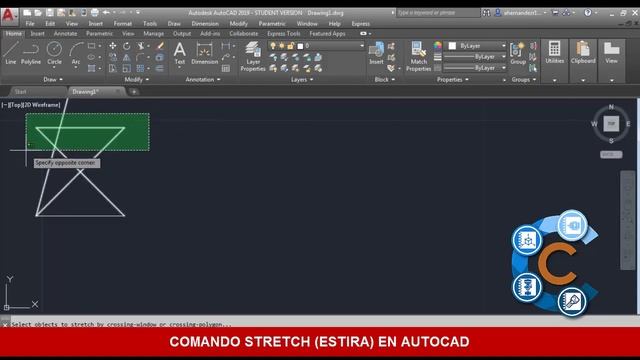
Task: Switch to the Express Tools ribbon tab
Action: pyautogui.click(x=284, y=33)
